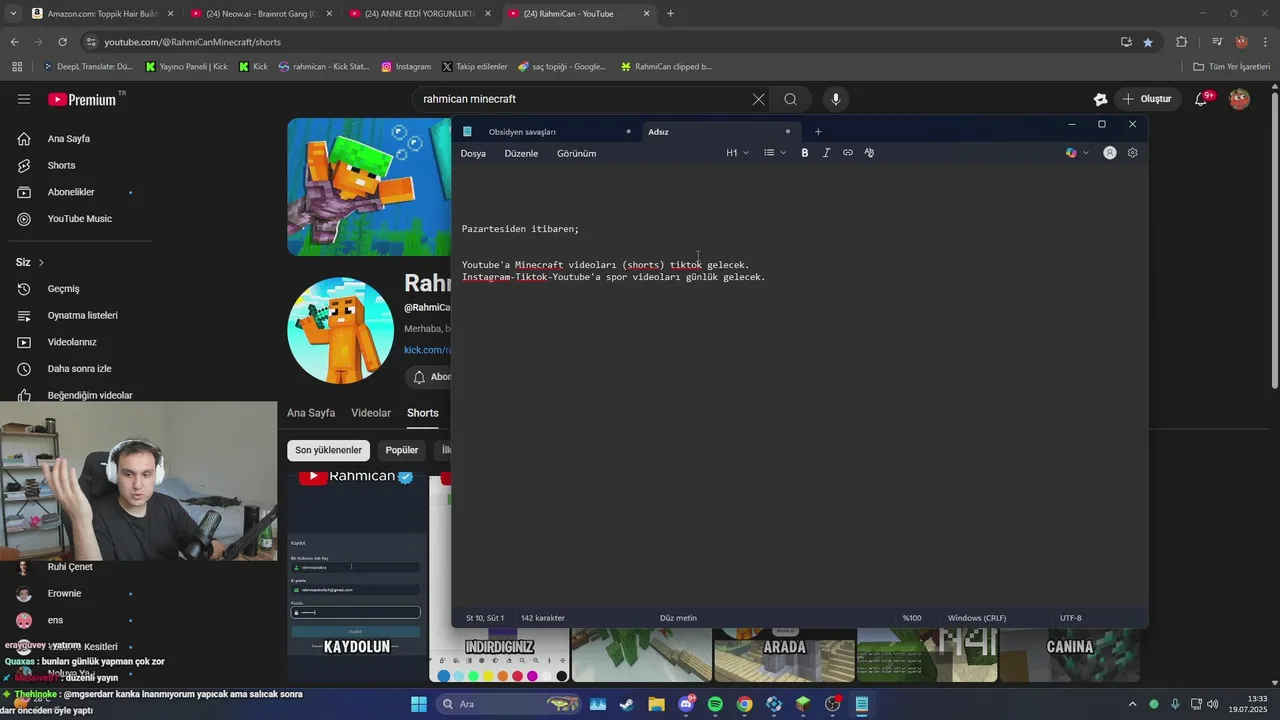This screenshot has width=1280, height=720.
Task: Open Spotify from taskbar
Action: coord(715,704)
